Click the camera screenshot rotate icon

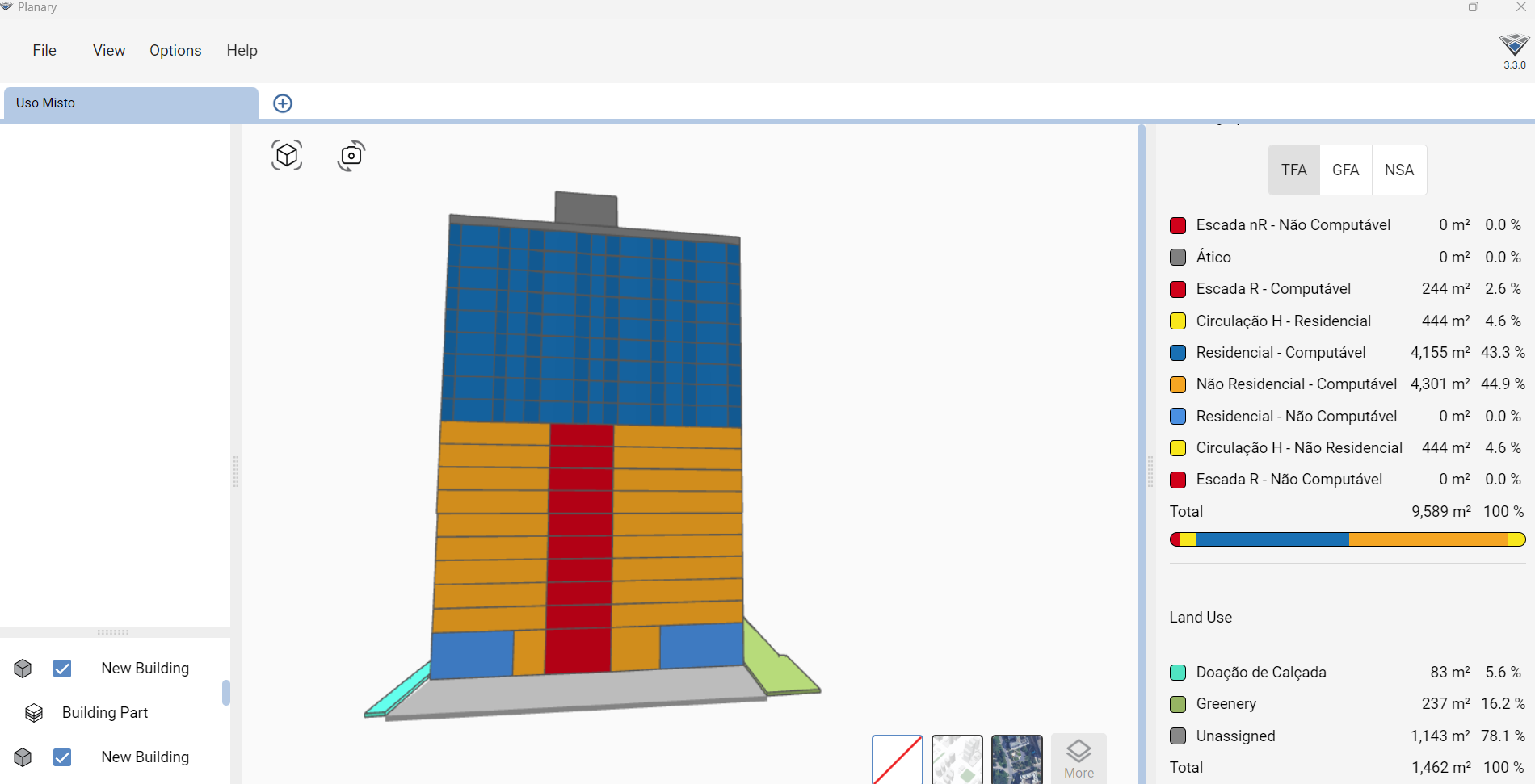pyautogui.click(x=351, y=156)
